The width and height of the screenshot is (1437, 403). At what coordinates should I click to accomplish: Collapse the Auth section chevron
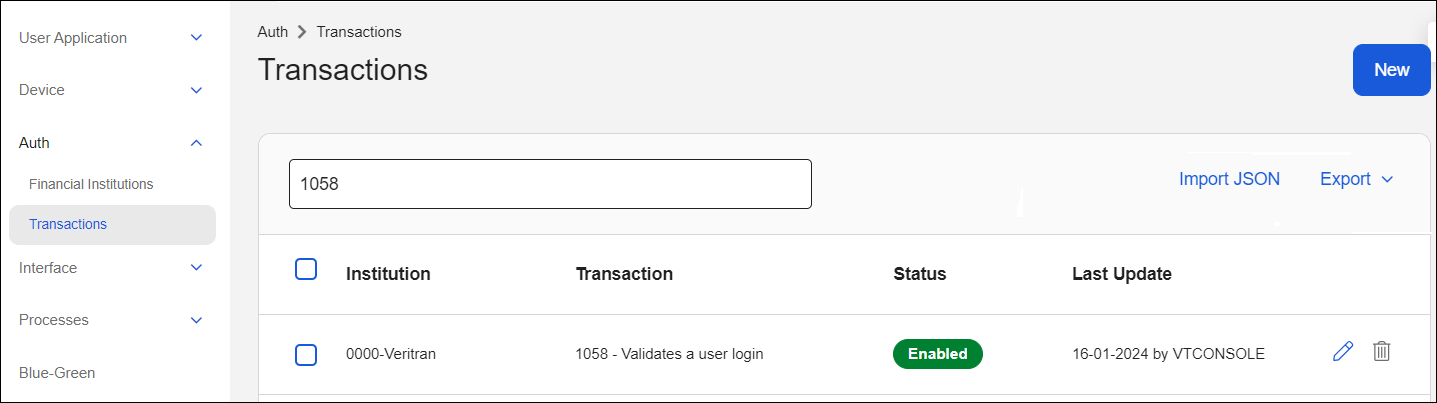tap(197, 143)
